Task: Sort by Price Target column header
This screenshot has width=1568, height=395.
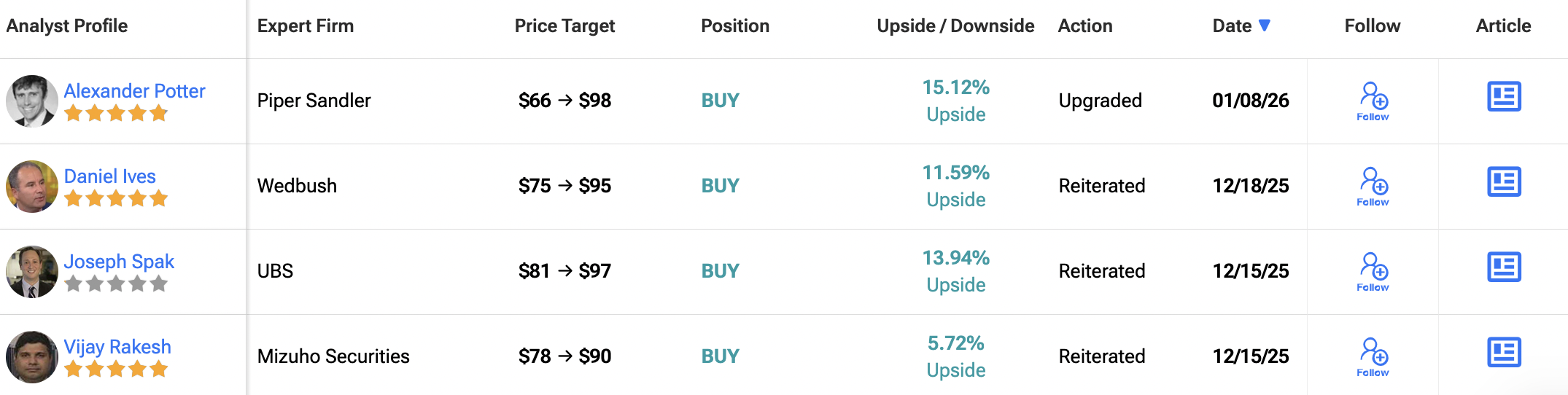Action: tap(564, 26)
